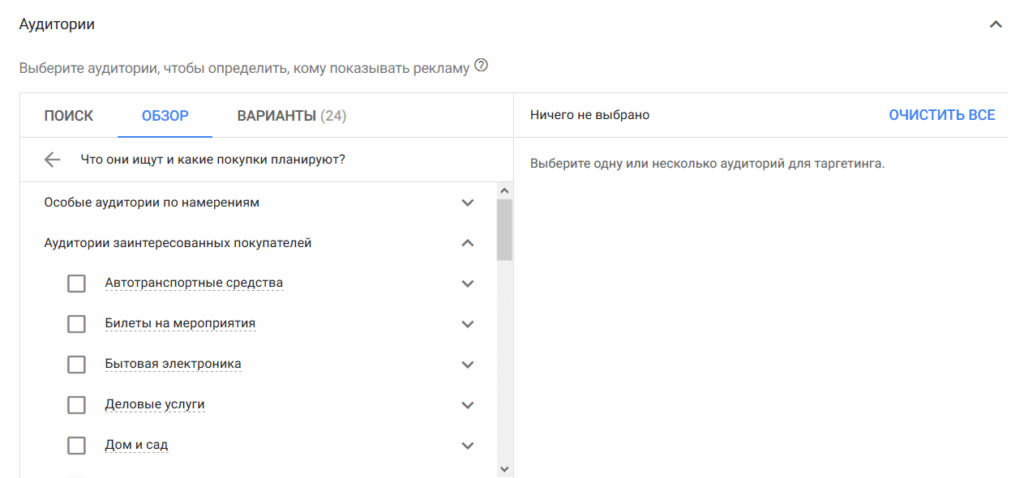Expand the Автотранспортные средства subcategories arrow

(467, 283)
